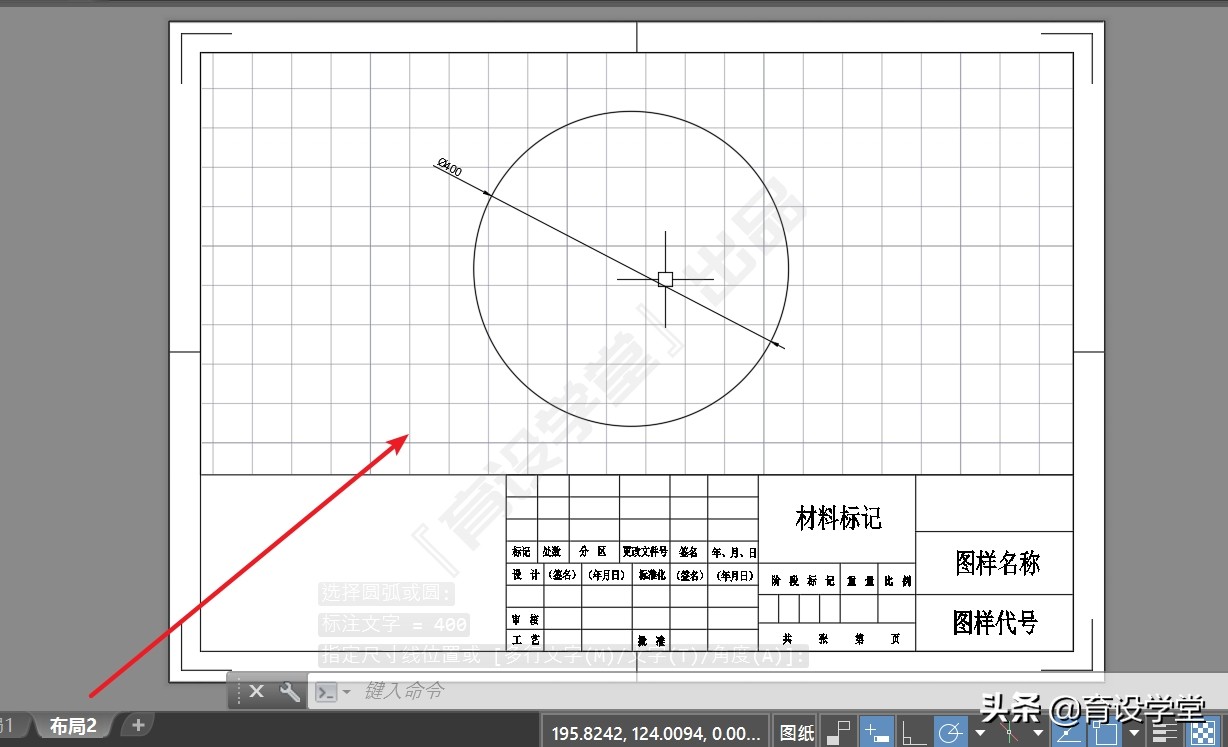Click the 键入命令 command input field
Image resolution: width=1228 pixels, height=747 pixels.
pyautogui.click(x=600, y=691)
